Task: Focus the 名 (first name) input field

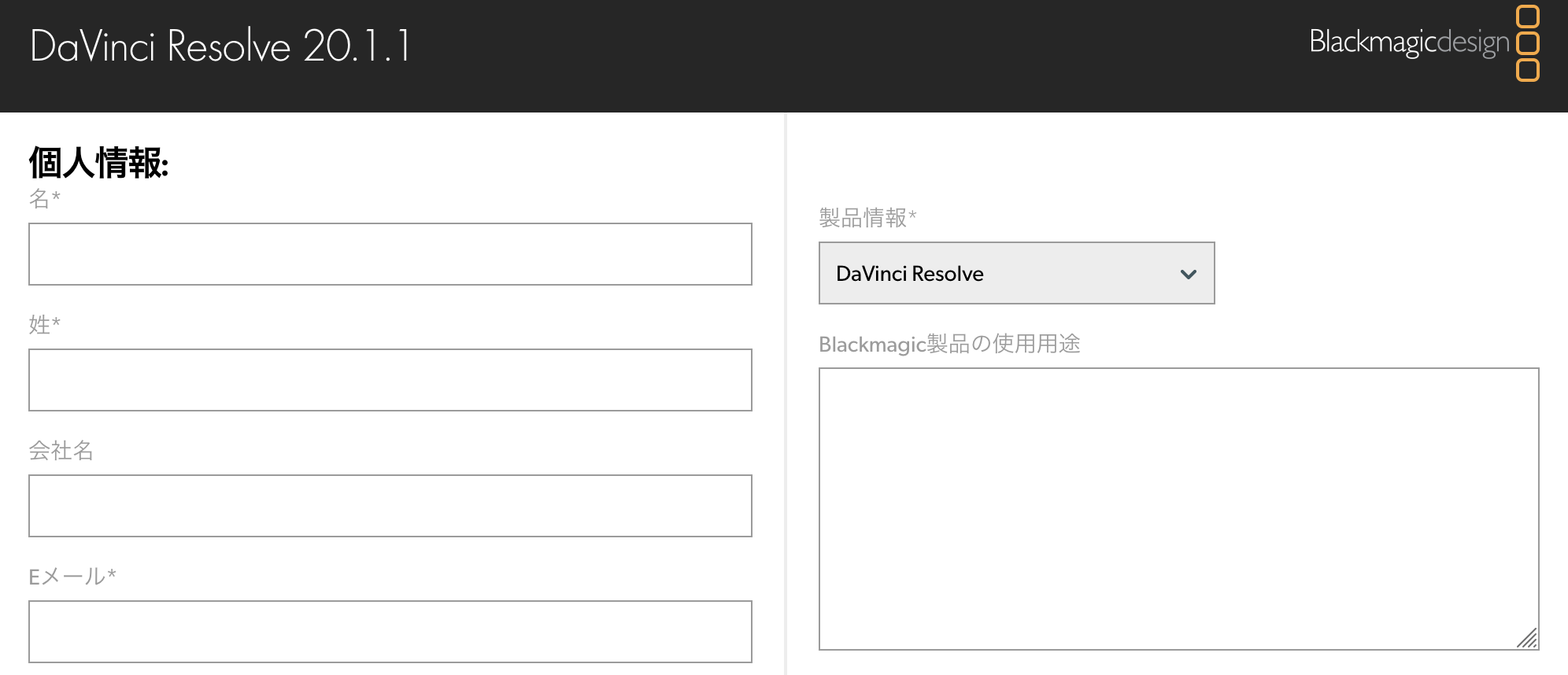Action: click(x=390, y=254)
